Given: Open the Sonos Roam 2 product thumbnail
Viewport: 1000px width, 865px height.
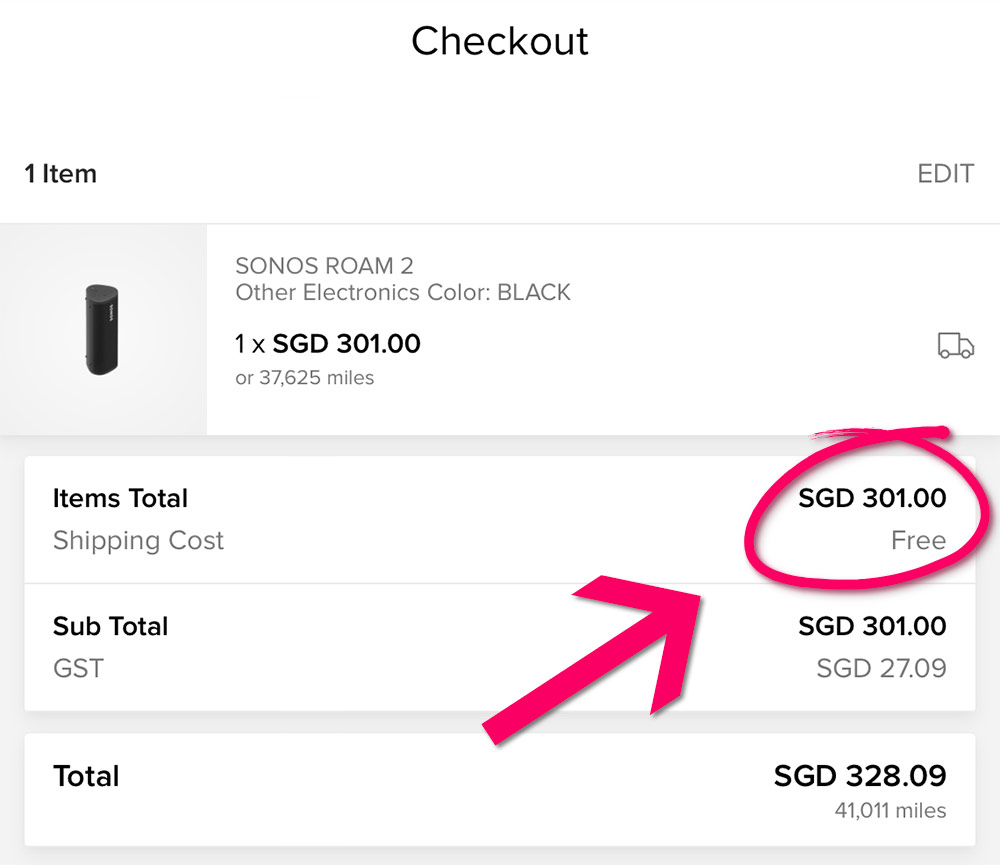Looking at the screenshot, I should [102, 330].
